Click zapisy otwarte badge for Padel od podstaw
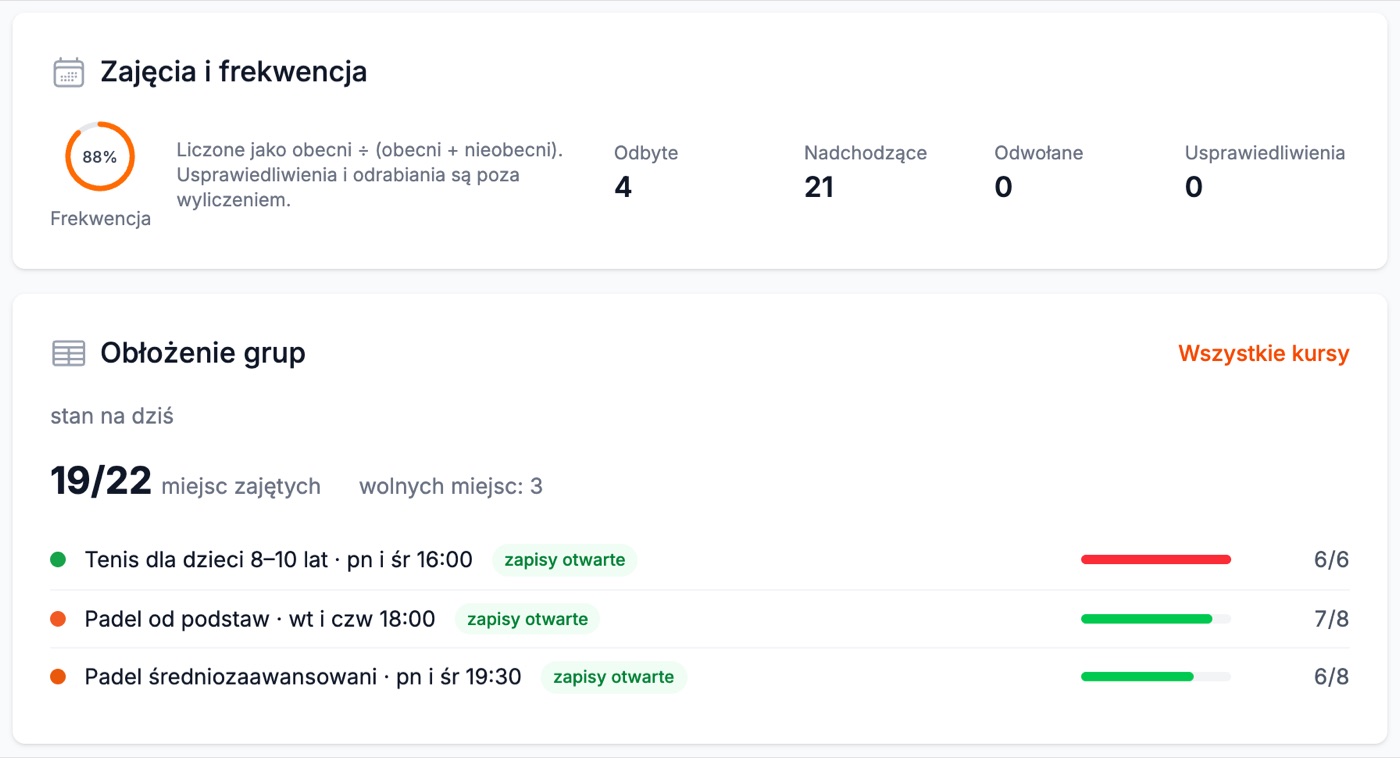1400x758 pixels. 527,619
